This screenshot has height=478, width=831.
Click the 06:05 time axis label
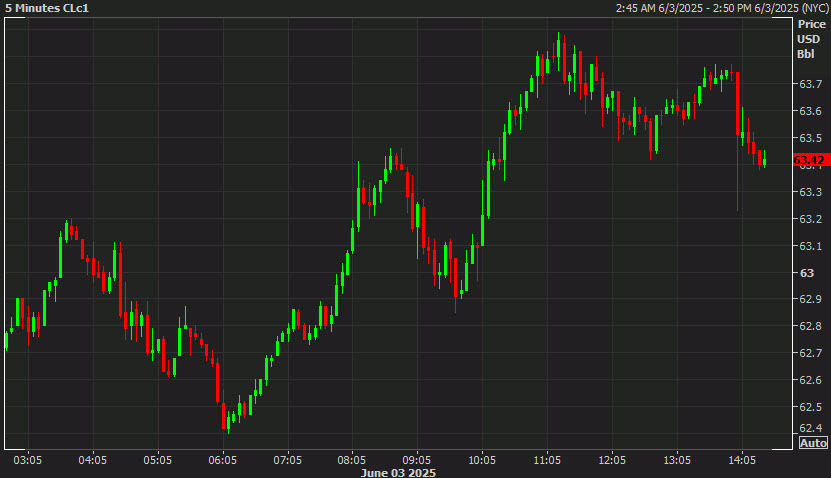tap(222, 460)
